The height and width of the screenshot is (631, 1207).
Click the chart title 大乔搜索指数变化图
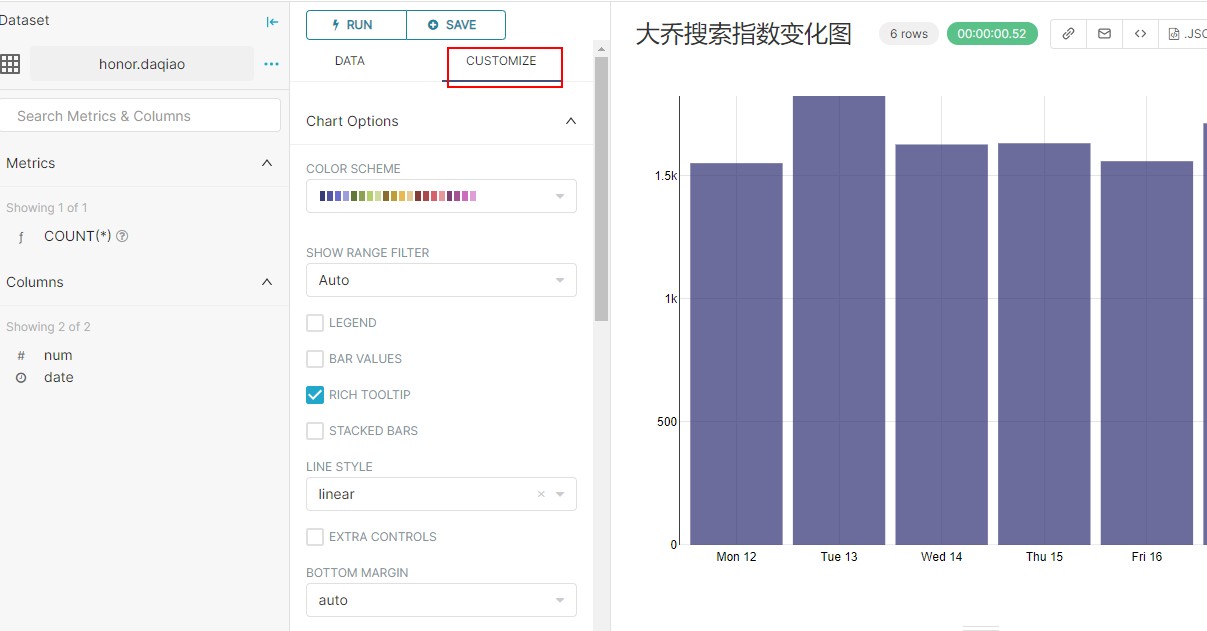[x=744, y=34]
